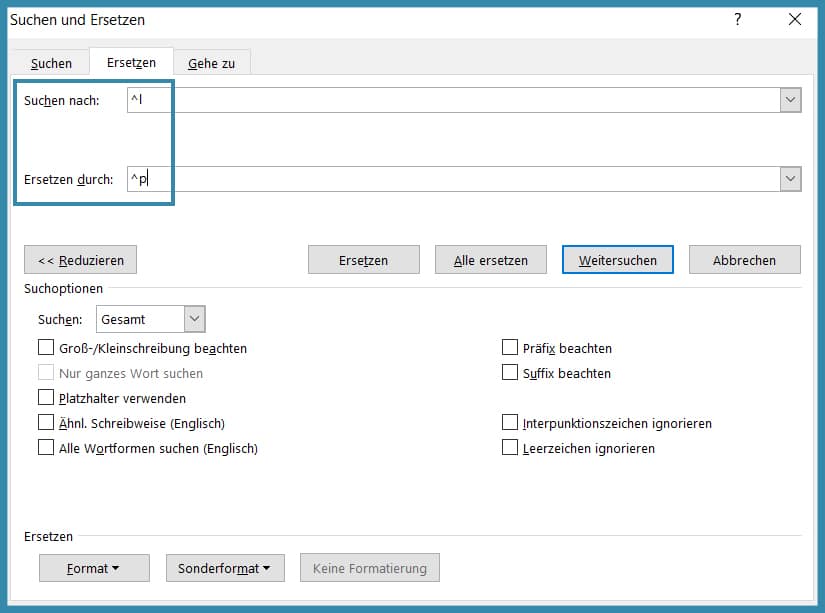Image resolution: width=825 pixels, height=613 pixels.
Task: Click into the Ersetzen durch text field
Action: coord(450,179)
